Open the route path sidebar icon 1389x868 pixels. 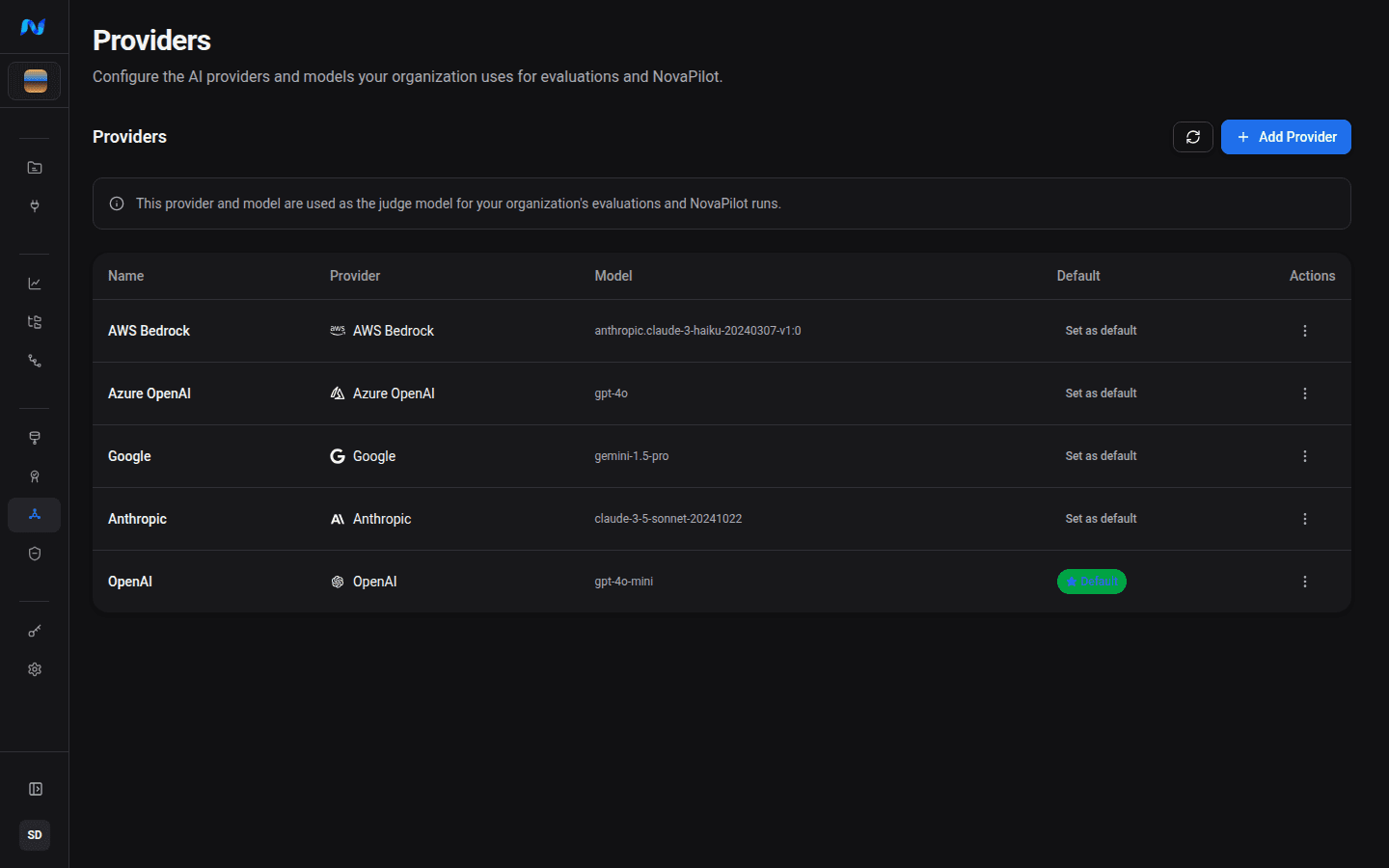[x=35, y=361]
